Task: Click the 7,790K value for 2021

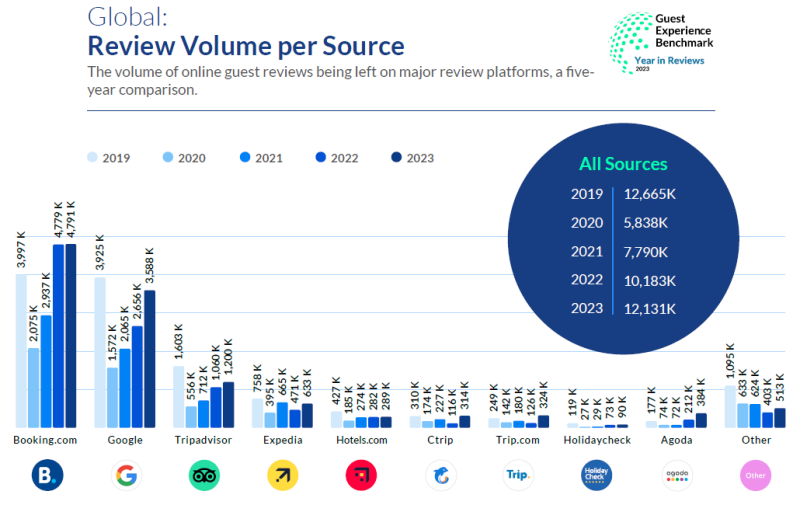Action: [x=645, y=252]
